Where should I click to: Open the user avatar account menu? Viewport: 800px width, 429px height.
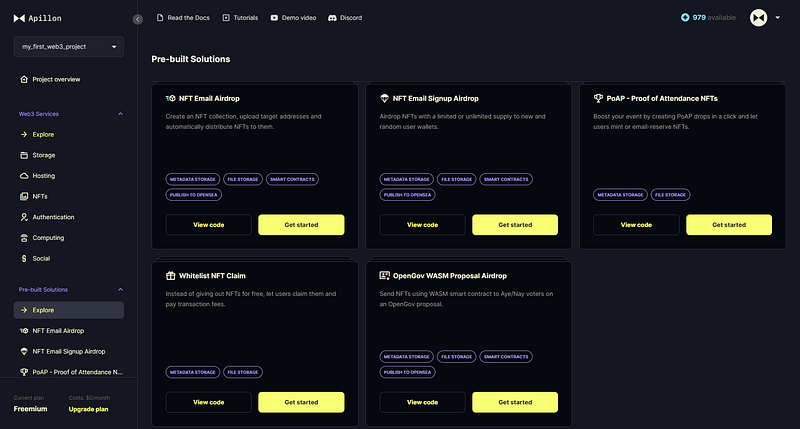pyautogui.click(x=764, y=18)
